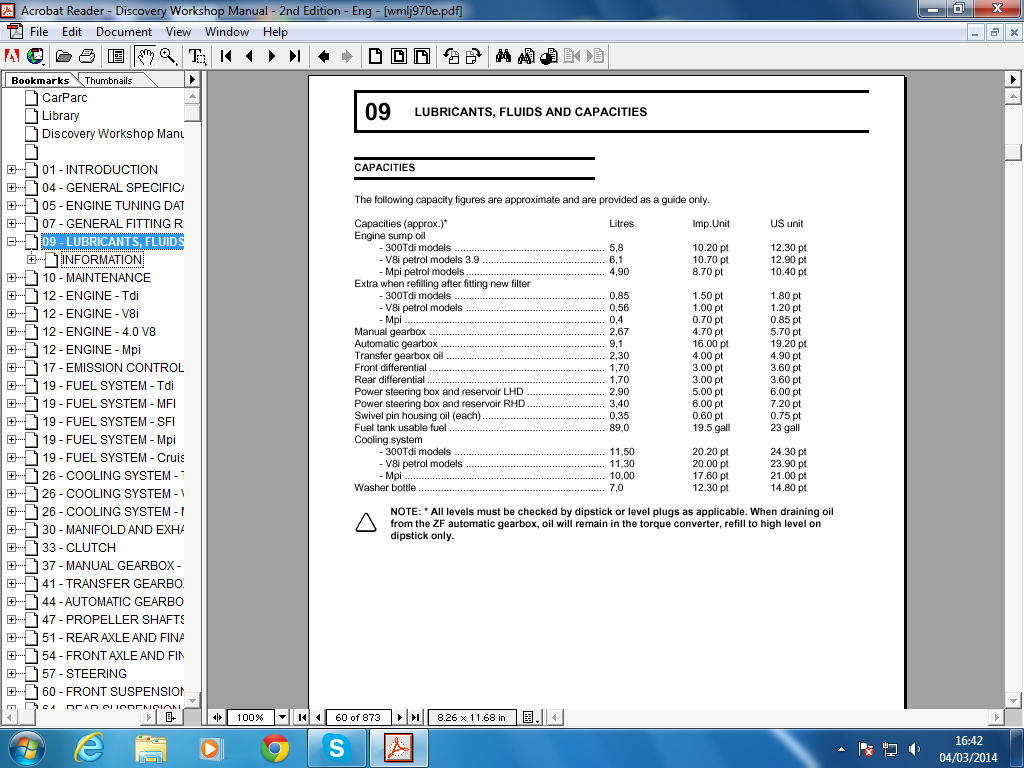Open the navigation pane options arrow
The height and width of the screenshot is (768, 1024).
click(191, 80)
